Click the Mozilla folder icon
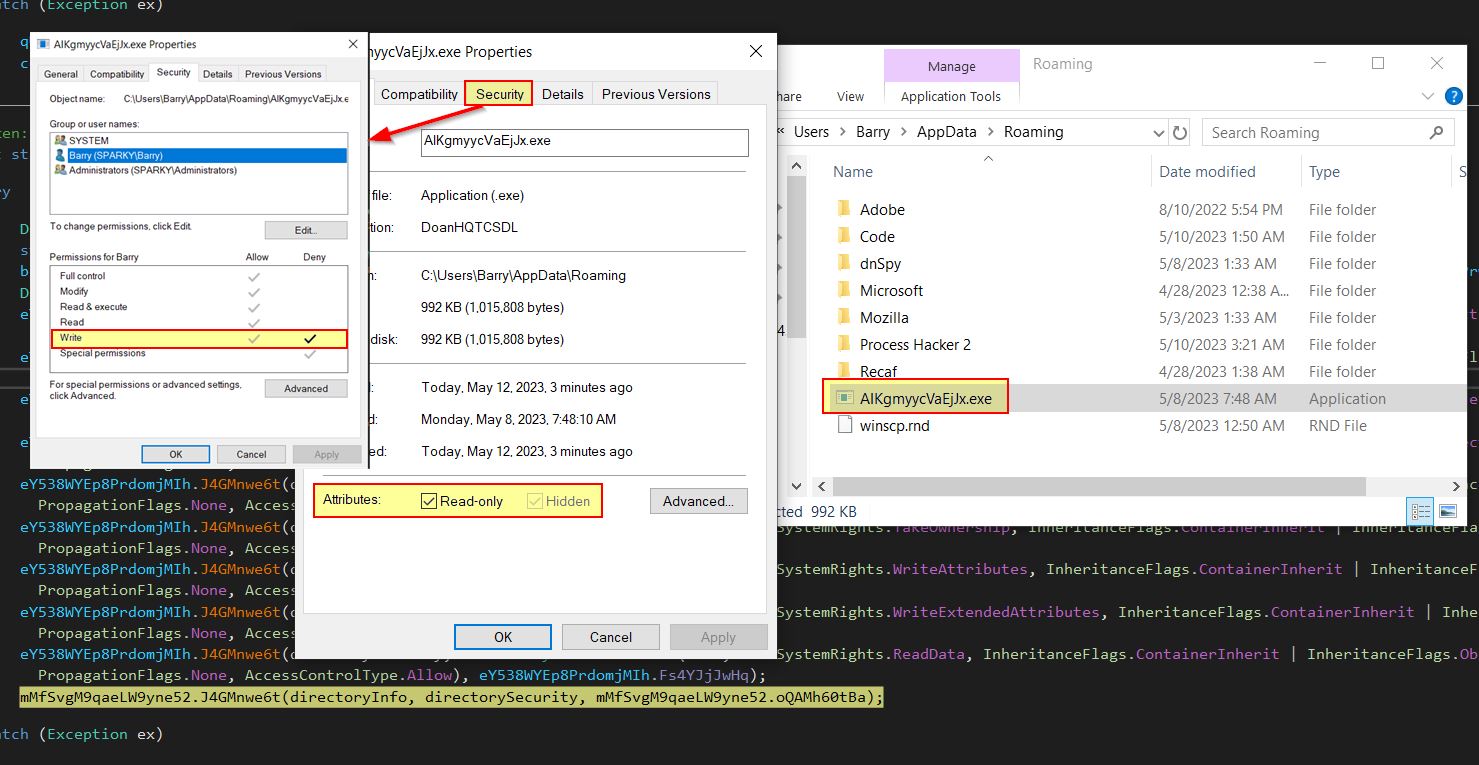This screenshot has width=1479, height=765. click(x=842, y=318)
